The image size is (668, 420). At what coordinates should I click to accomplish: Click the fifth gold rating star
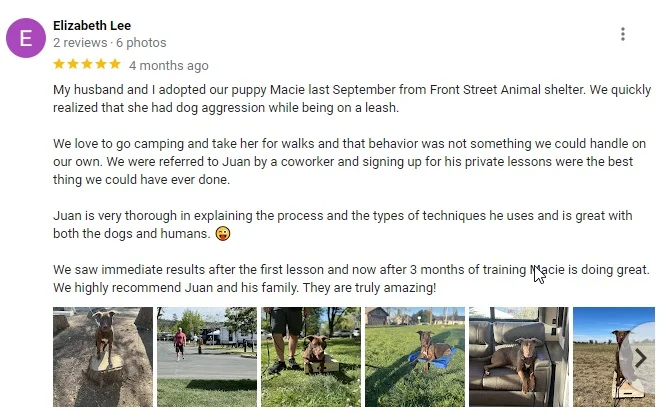point(115,64)
